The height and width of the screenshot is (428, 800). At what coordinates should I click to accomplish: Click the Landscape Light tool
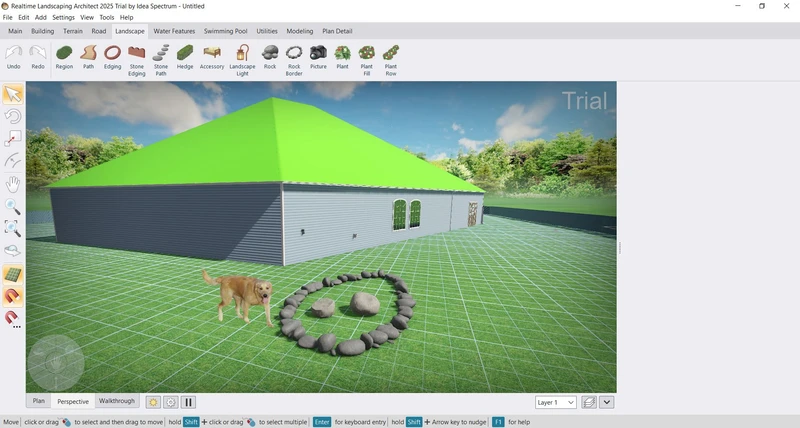[242, 57]
